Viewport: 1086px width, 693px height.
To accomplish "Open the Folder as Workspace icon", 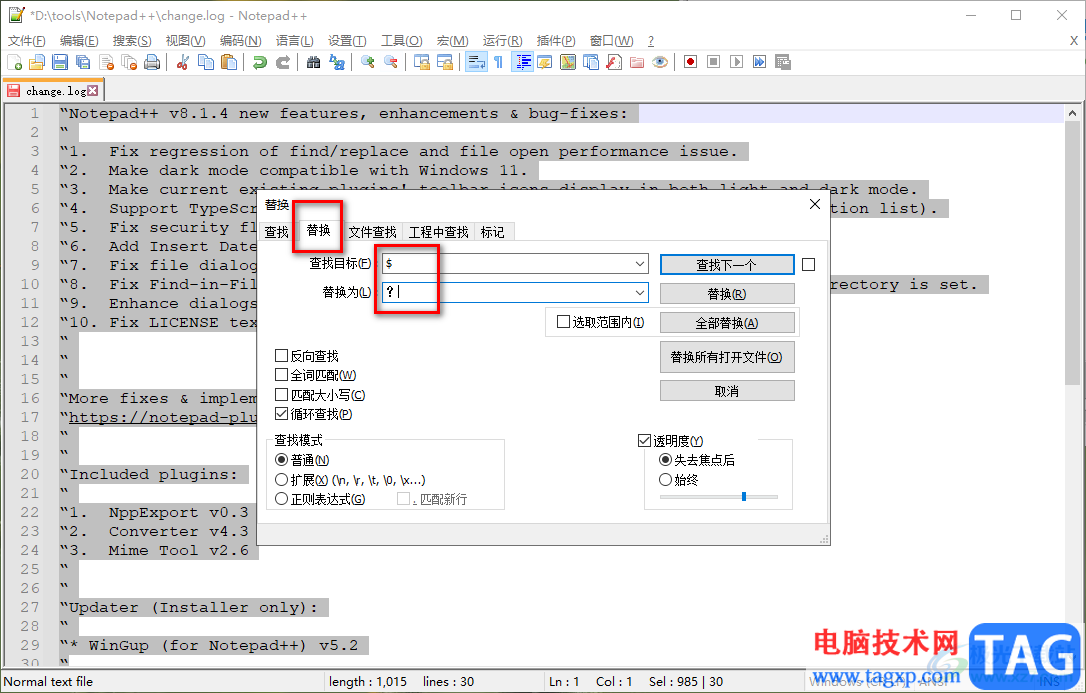I will (x=637, y=62).
